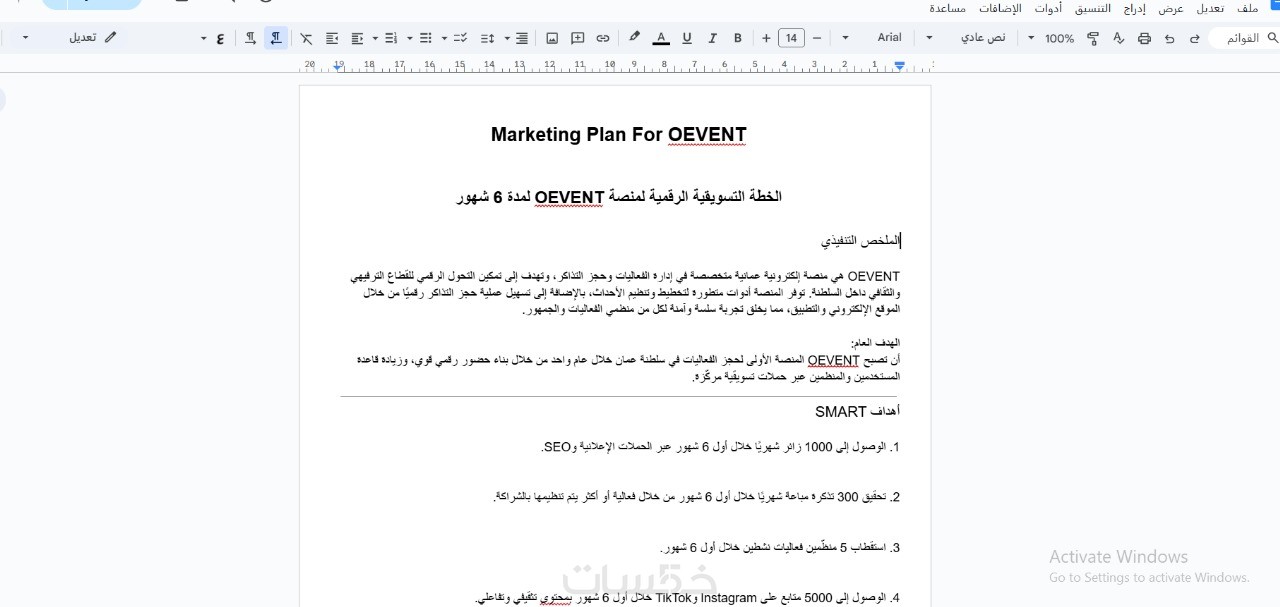
Task: Click the decrease indent icon
Action: tap(357, 38)
